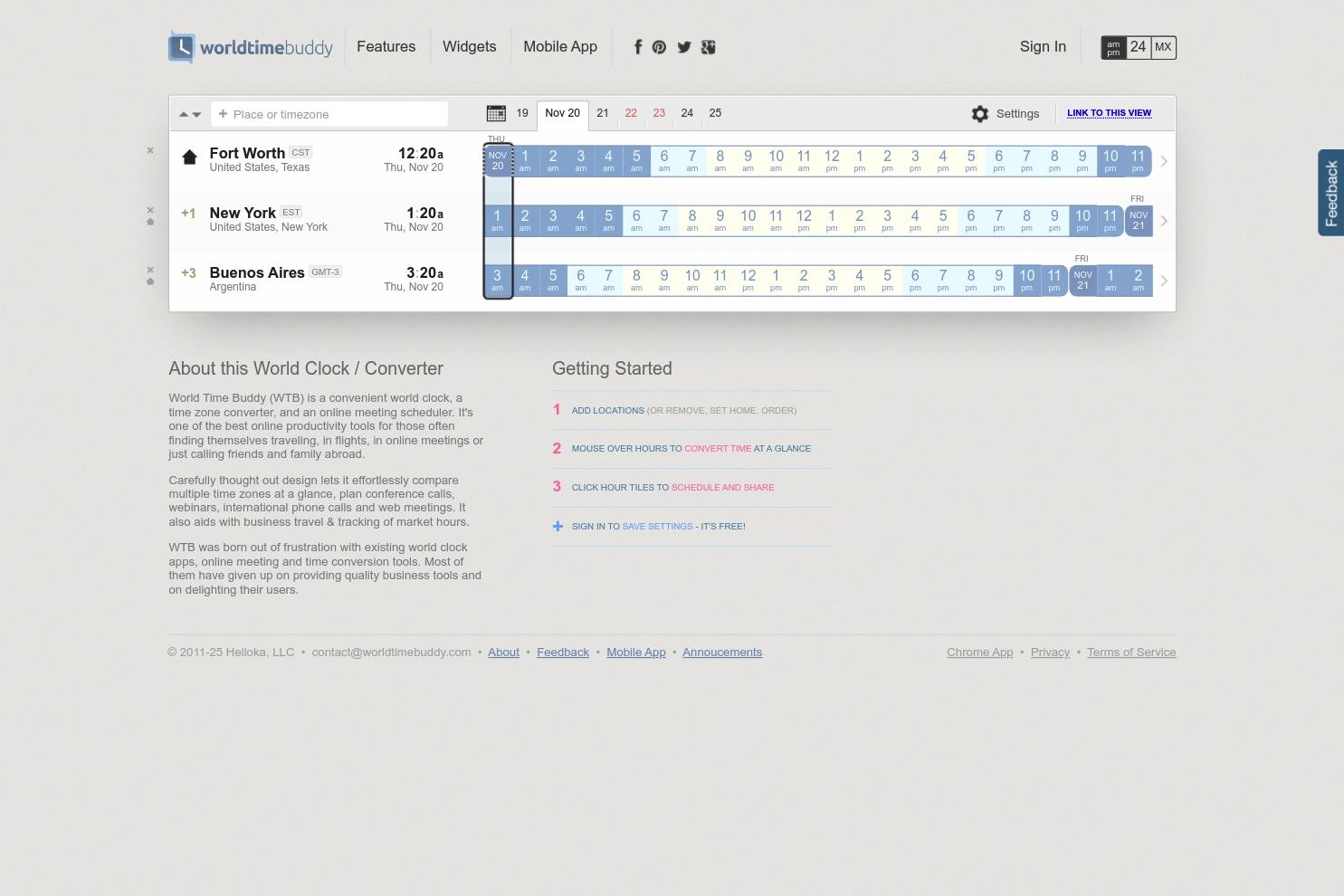Select the date tab 21
Viewport: 1344px width, 896px height.
click(603, 113)
